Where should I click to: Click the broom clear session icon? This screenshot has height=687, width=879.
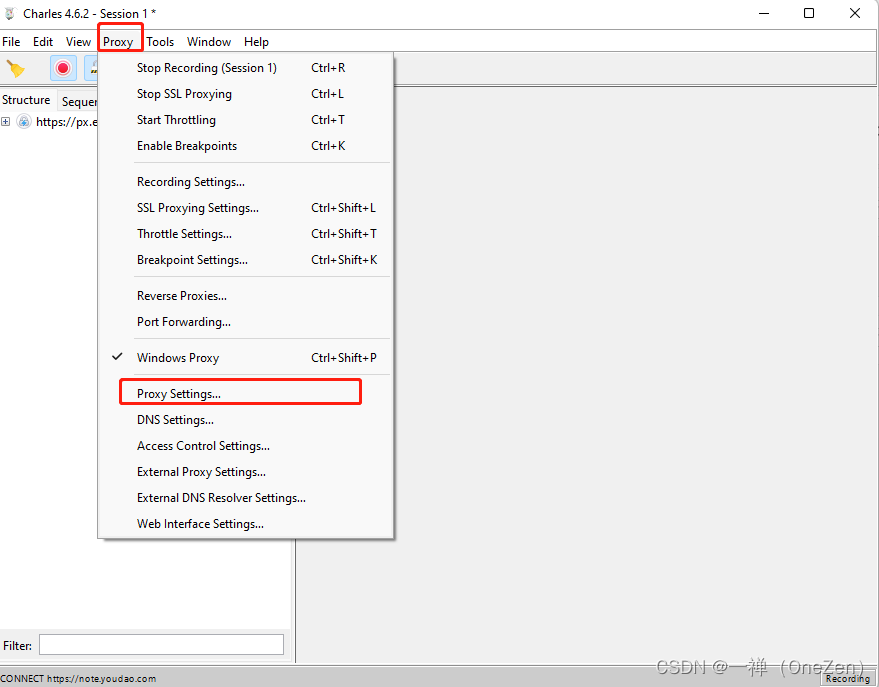(16, 69)
